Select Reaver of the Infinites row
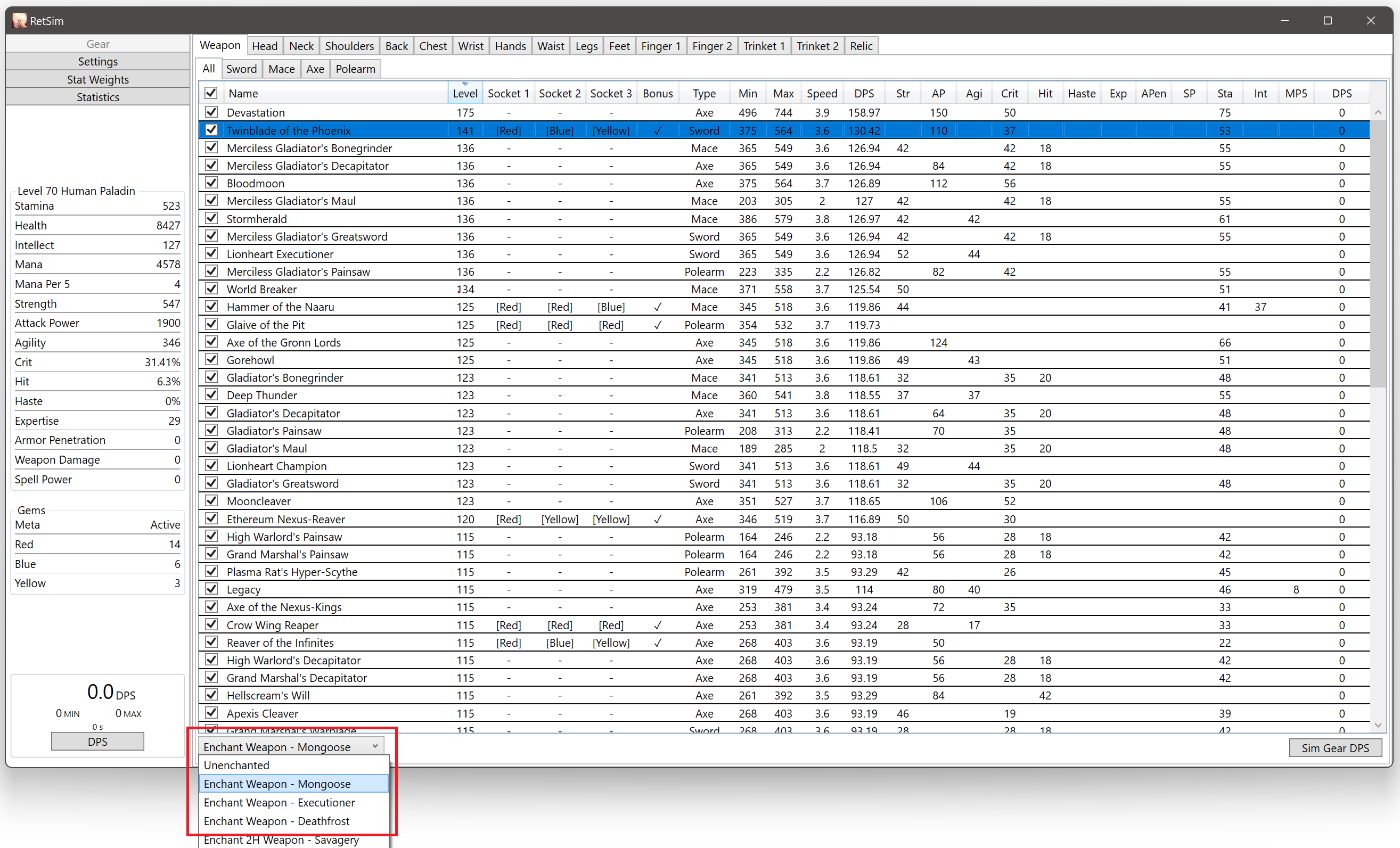The image size is (1400, 848). coord(784,643)
